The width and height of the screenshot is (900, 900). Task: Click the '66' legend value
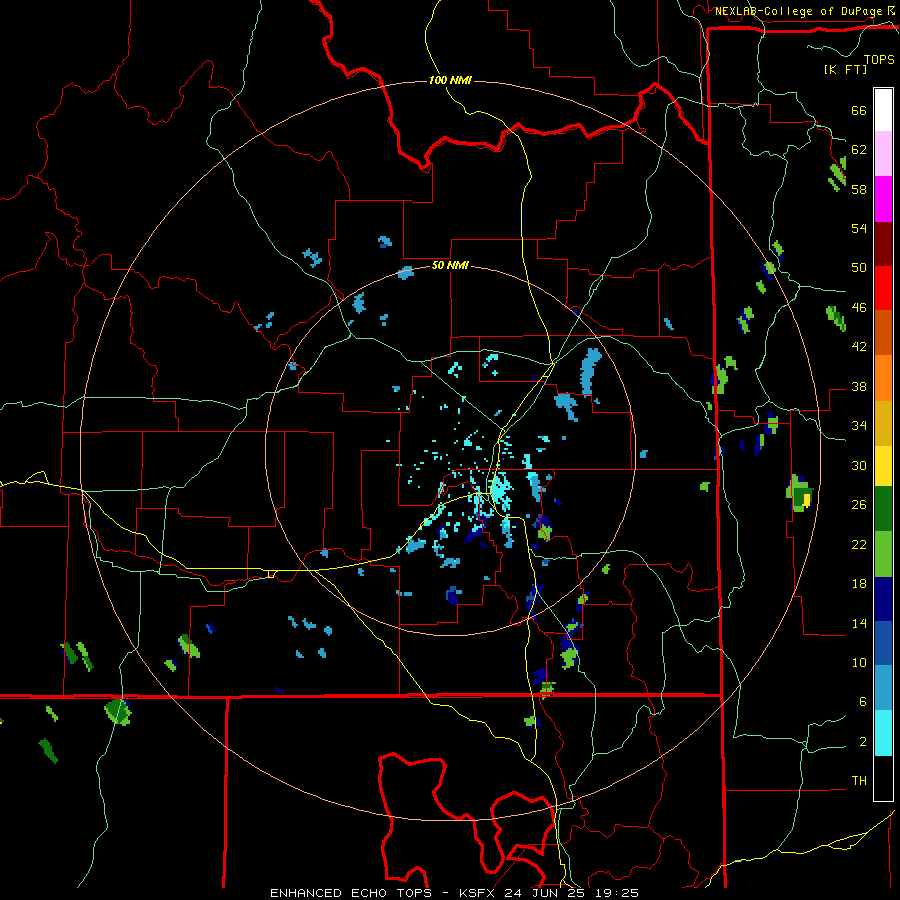coord(859,111)
